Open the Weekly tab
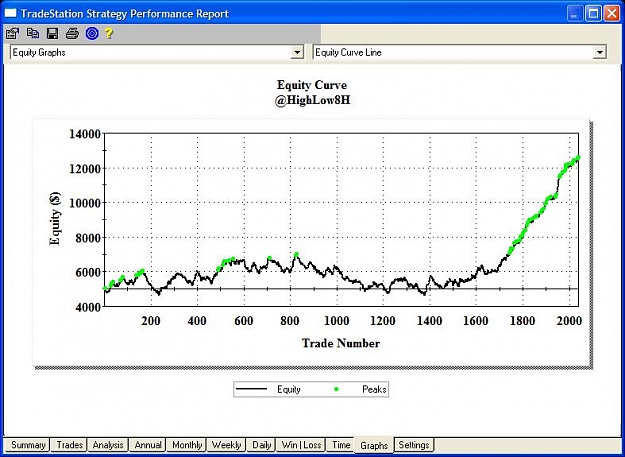This screenshot has width=625, height=457. click(226, 445)
